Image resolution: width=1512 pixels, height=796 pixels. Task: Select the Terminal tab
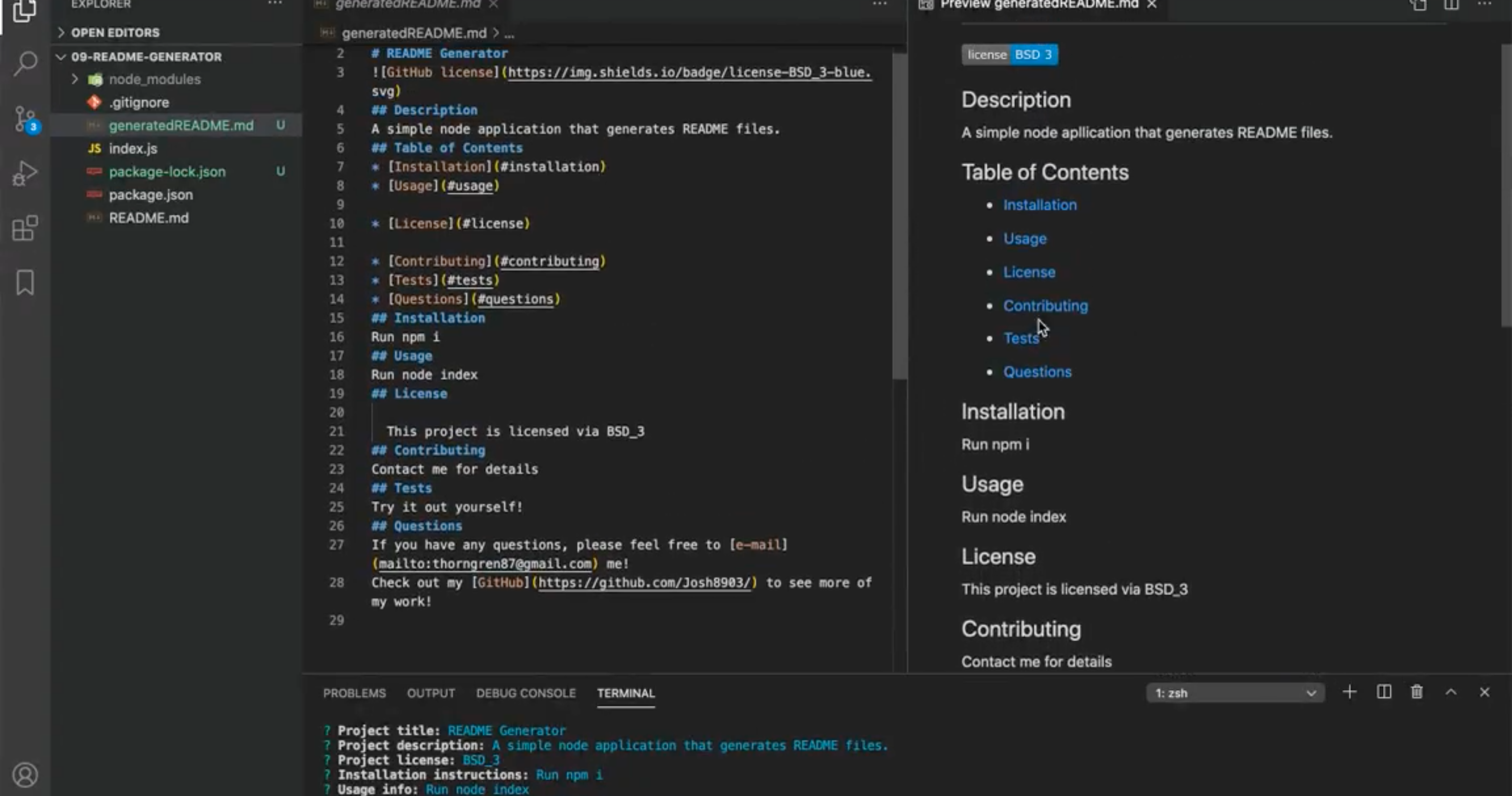coord(626,693)
